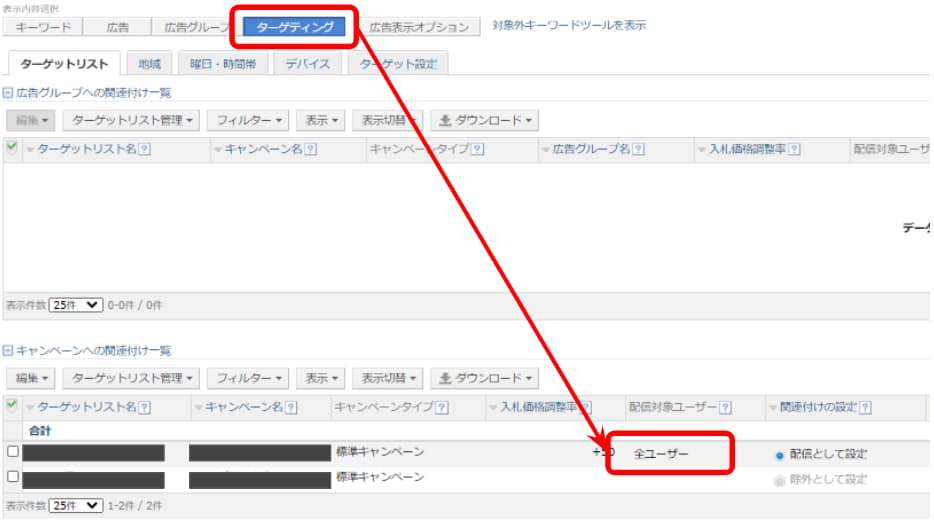Image resolution: width=934 pixels, height=523 pixels.
Task: Click the 全ユーザー cell in the first row
Action: (661, 454)
